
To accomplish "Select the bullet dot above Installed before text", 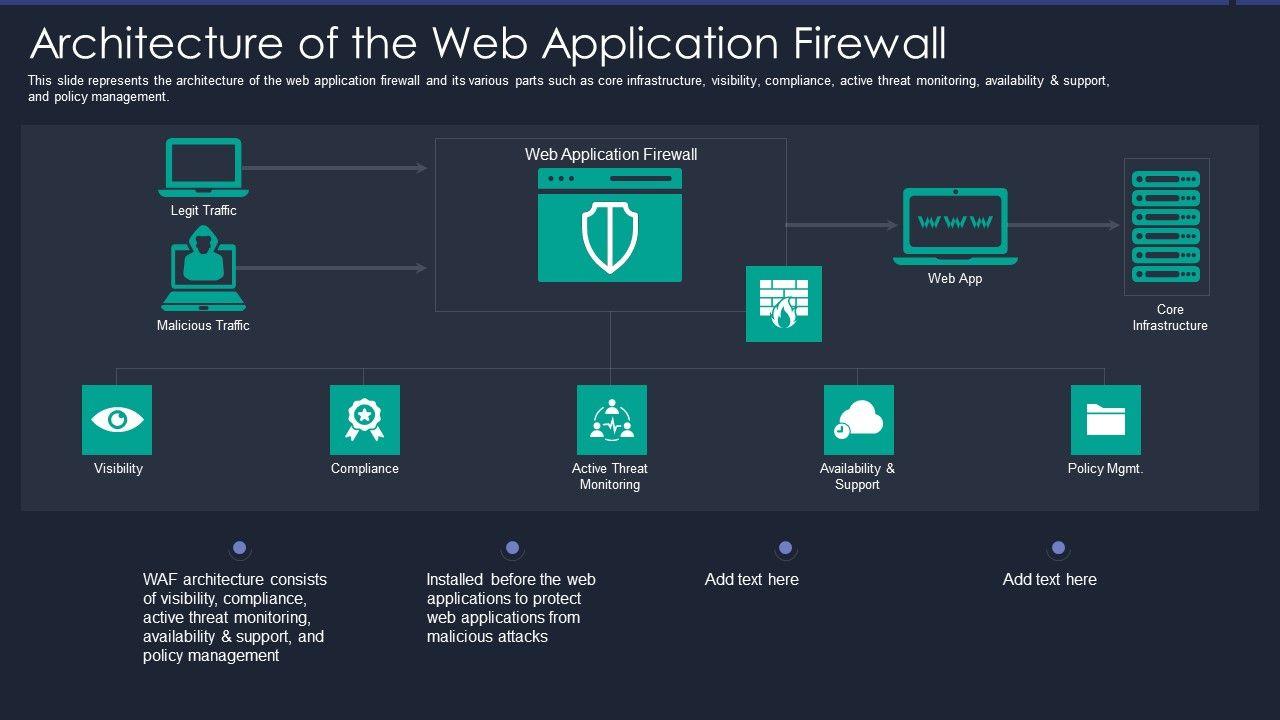I will coord(512,548).
